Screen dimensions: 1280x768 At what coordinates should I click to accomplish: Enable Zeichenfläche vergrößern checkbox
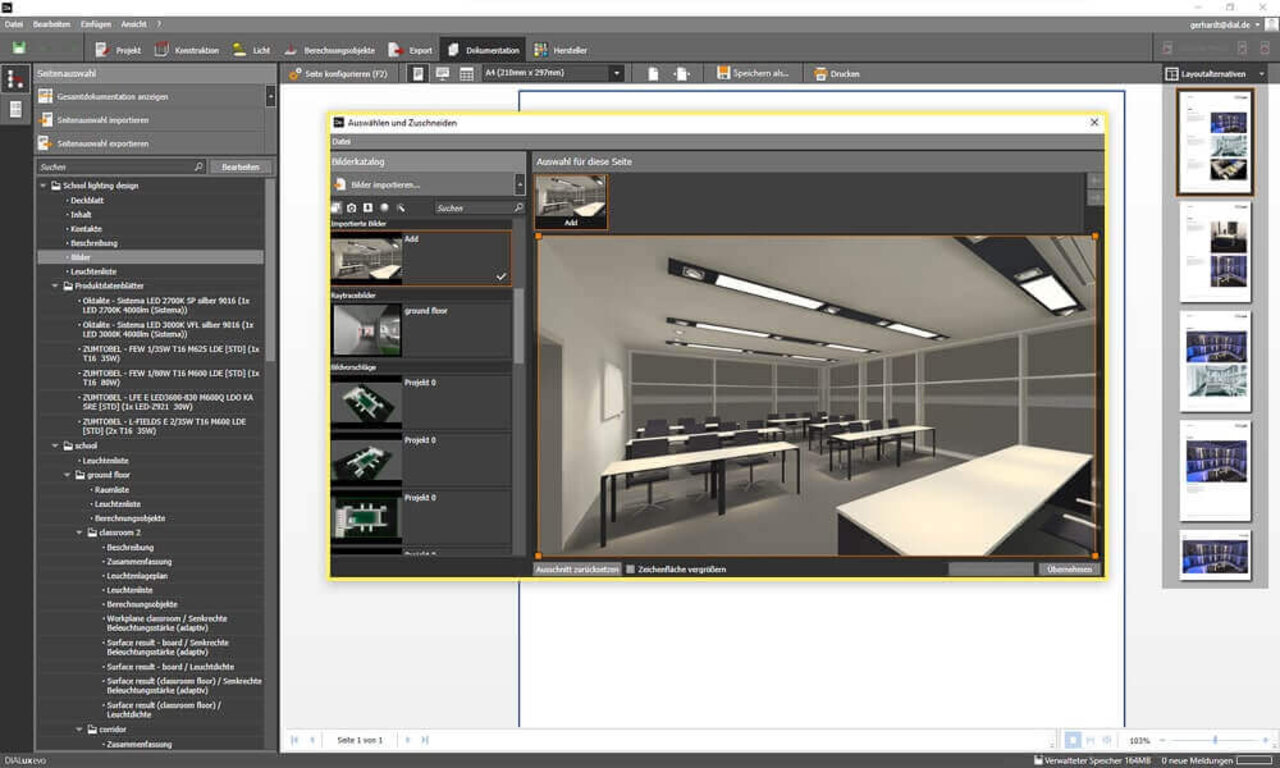coord(630,569)
